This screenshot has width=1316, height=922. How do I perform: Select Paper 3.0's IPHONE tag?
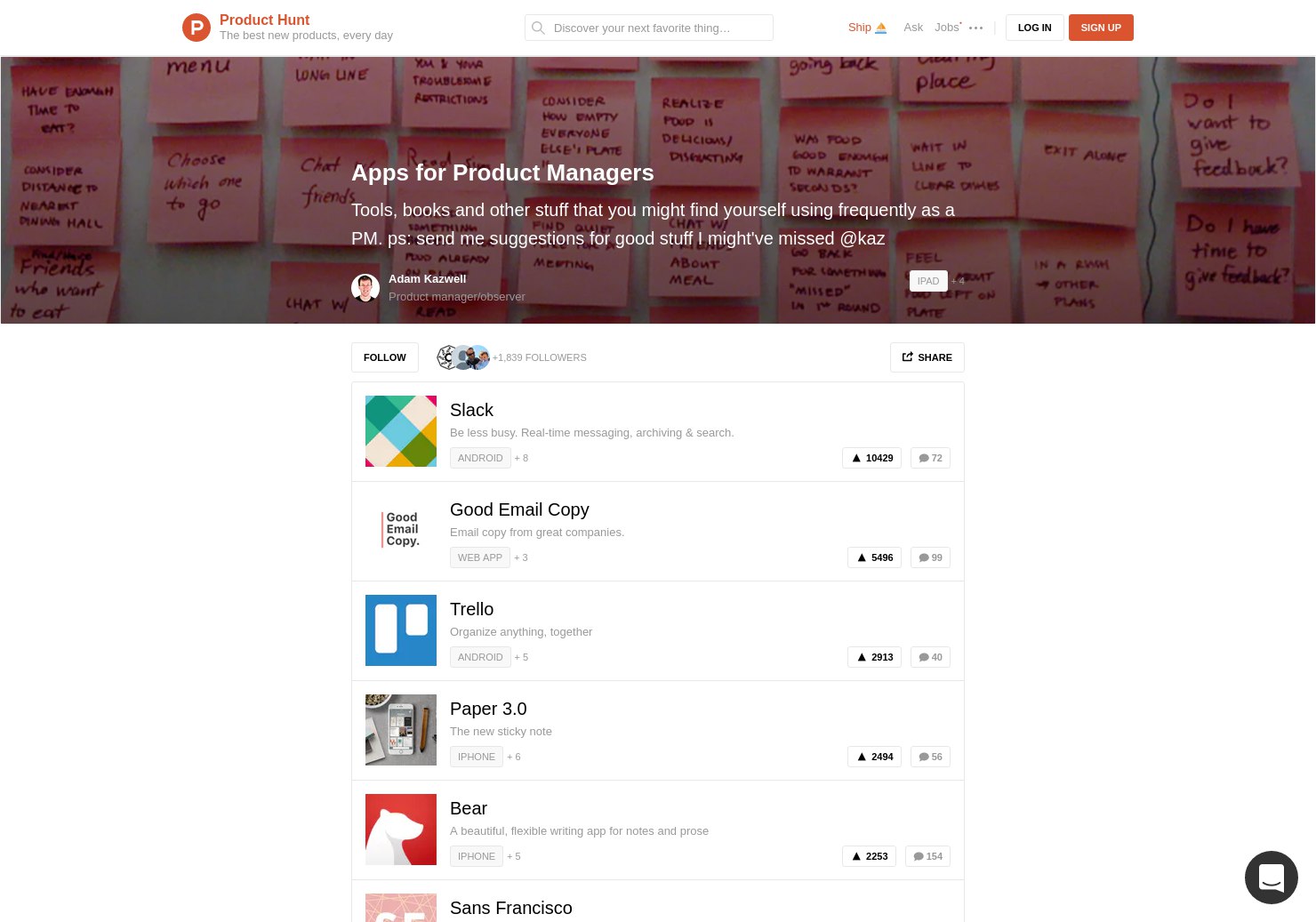[477, 757]
